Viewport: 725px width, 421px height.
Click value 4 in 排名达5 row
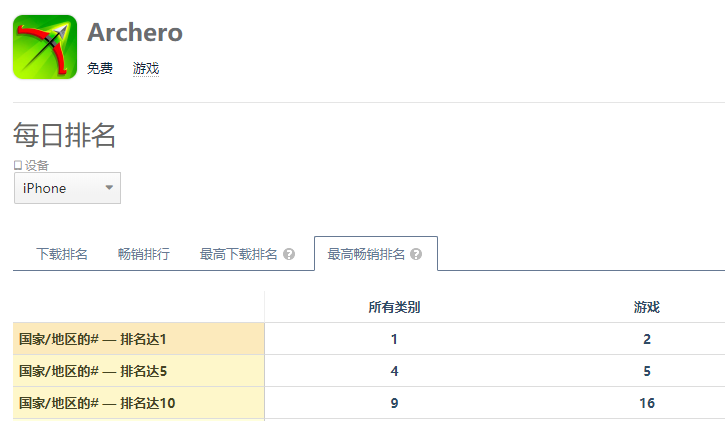(394, 371)
